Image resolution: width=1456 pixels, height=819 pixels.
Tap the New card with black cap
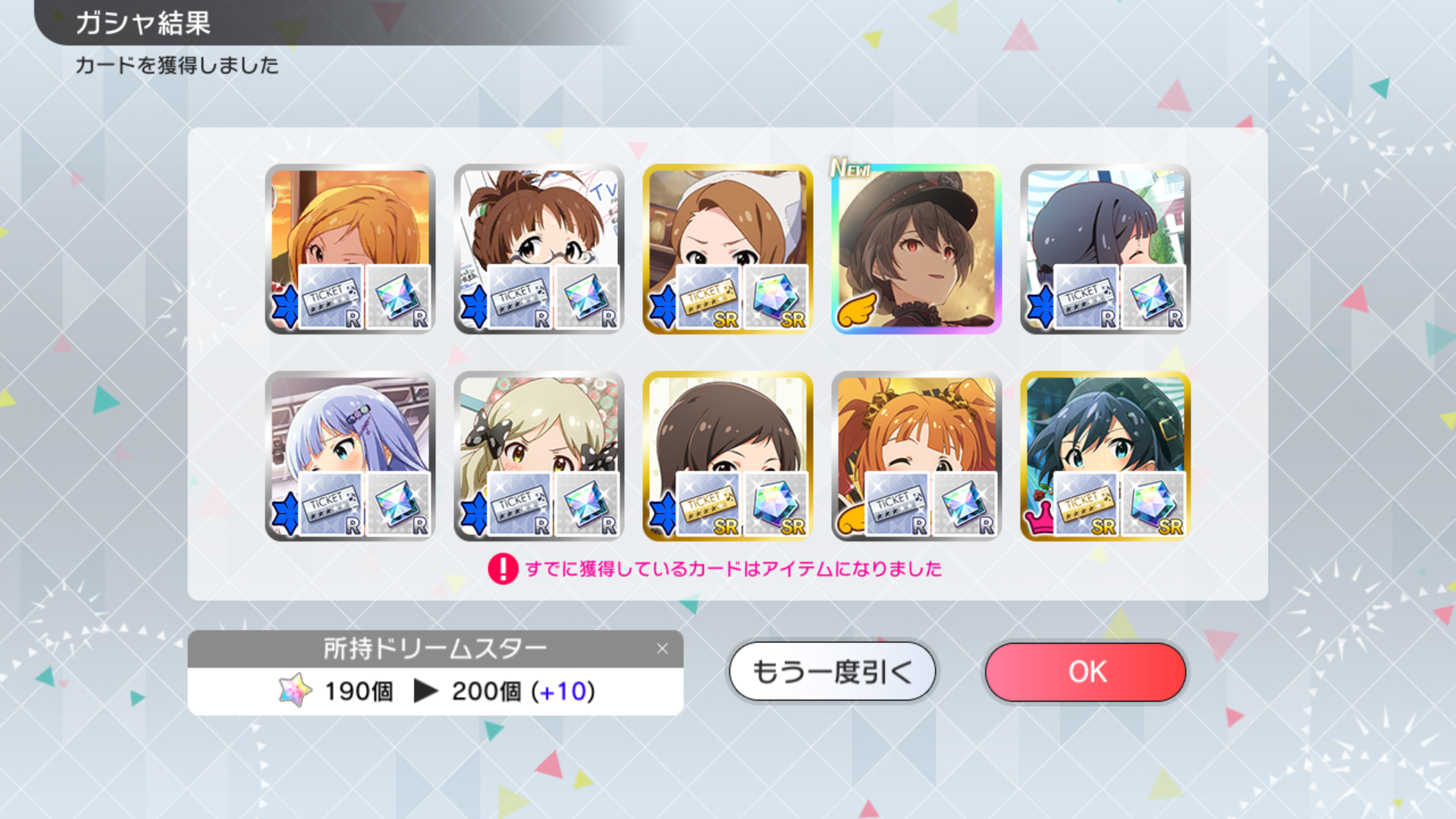916,249
